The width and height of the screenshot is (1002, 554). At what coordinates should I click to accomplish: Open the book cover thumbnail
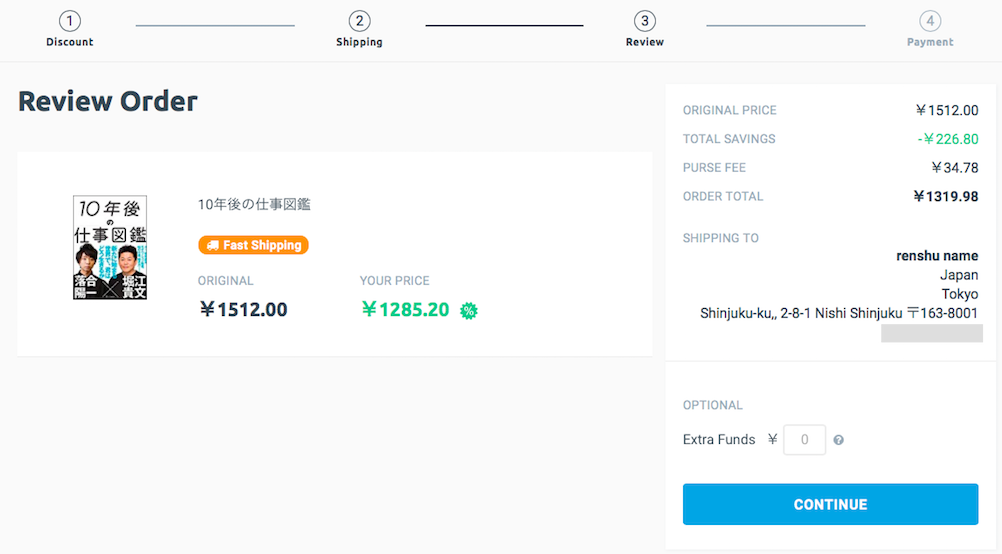[110, 248]
